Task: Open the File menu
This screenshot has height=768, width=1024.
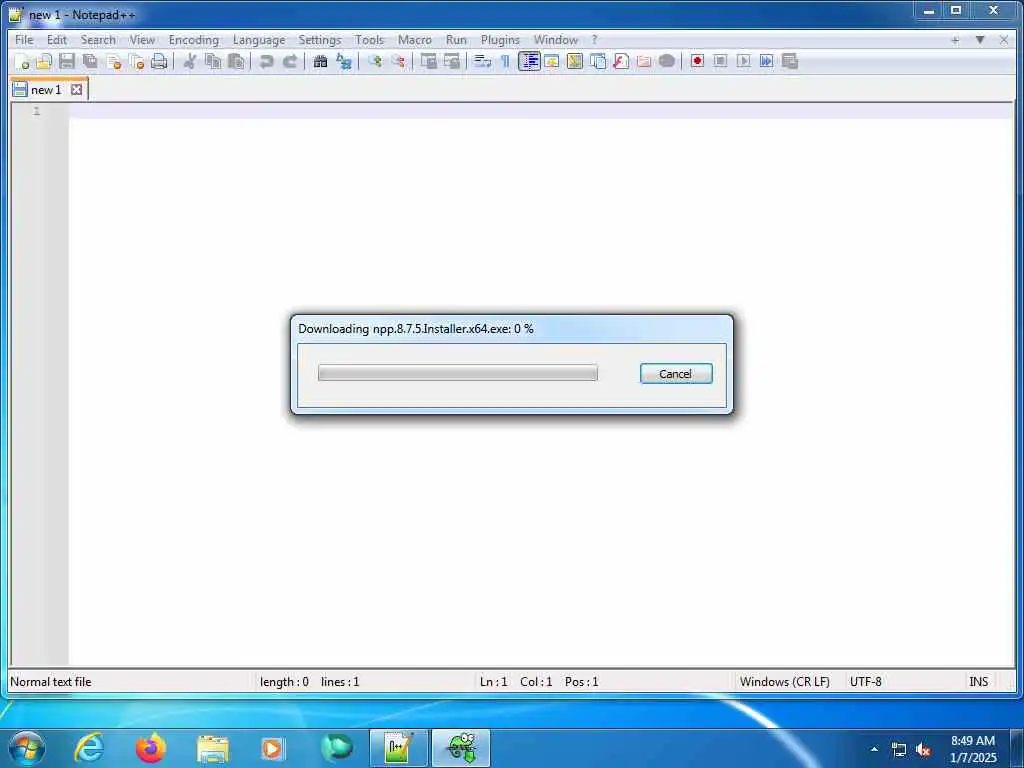Action: (x=24, y=40)
